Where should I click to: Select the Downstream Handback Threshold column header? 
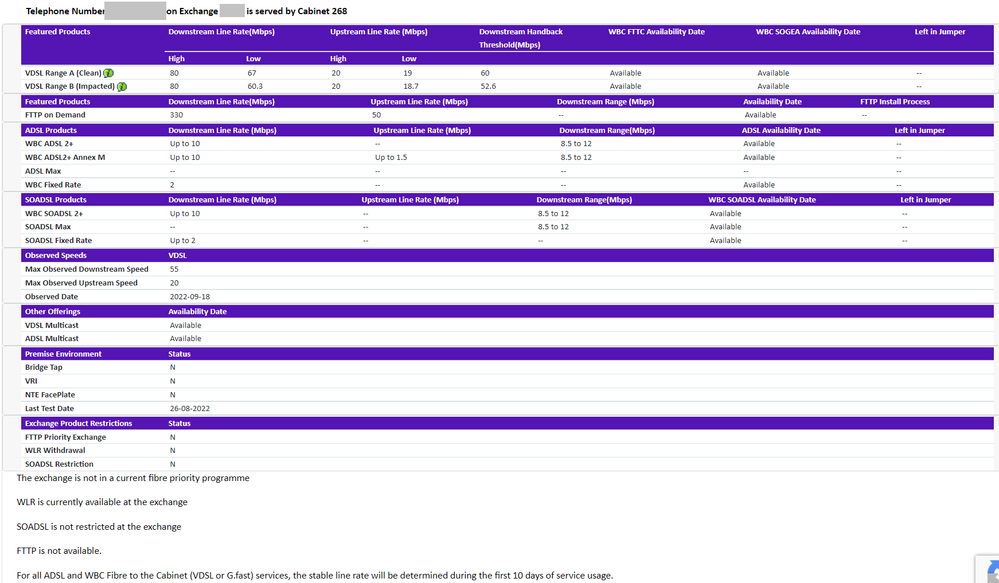pyautogui.click(x=520, y=38)
